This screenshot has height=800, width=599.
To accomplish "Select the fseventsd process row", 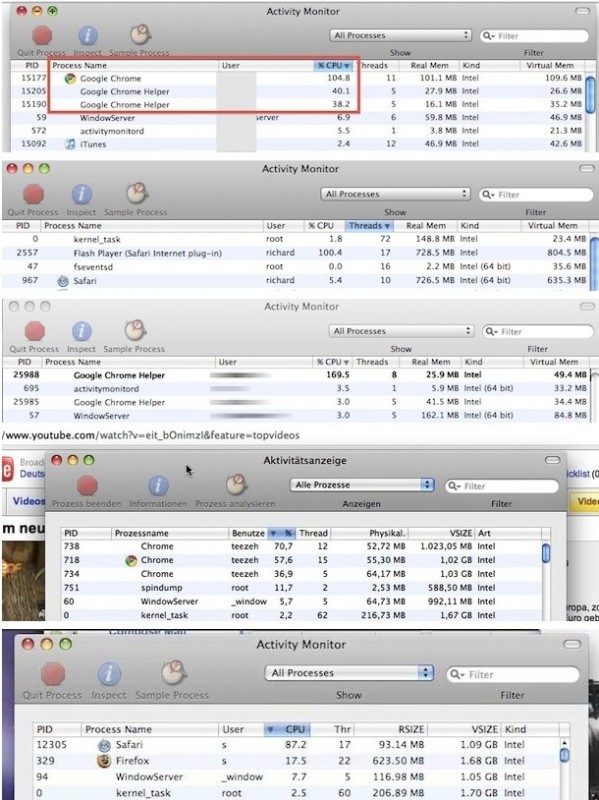I will click(296, 267).
